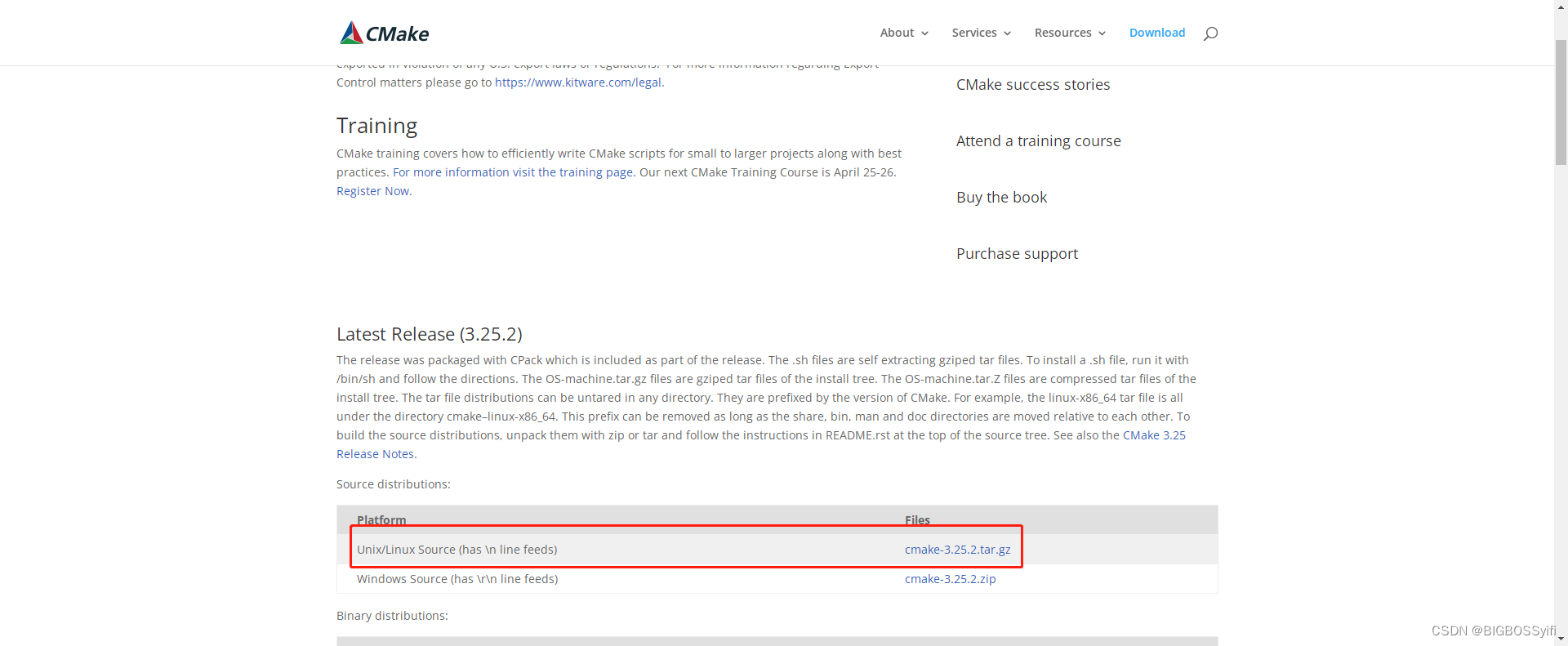Click the page scrollbar thumb

[1561, 102]
